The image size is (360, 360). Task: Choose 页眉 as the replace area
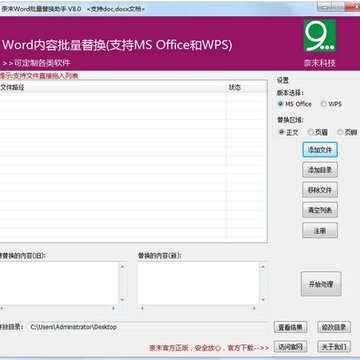coord(318,132)
